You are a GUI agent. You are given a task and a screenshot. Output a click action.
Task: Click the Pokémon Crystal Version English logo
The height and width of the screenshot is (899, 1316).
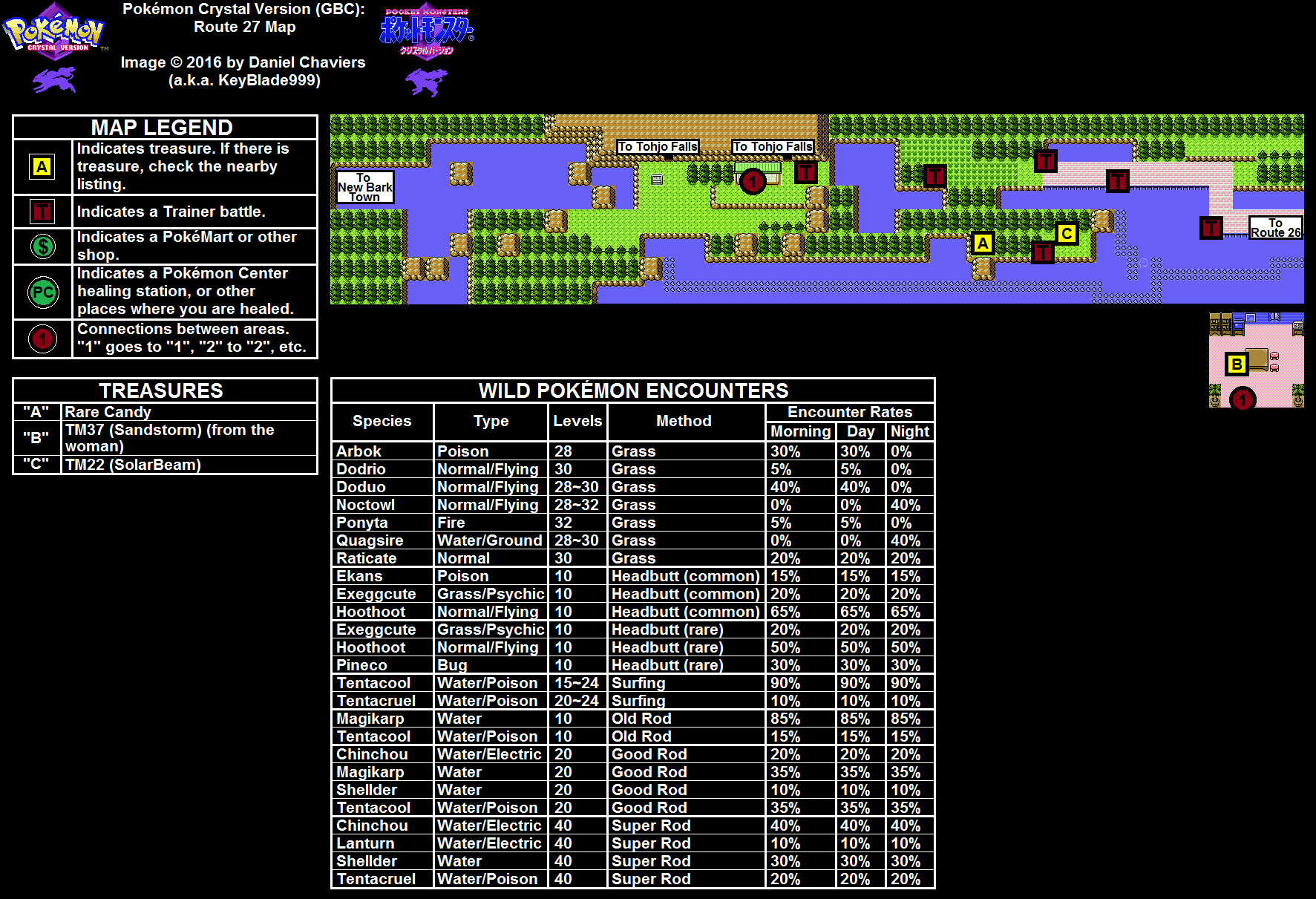point(54,31)
